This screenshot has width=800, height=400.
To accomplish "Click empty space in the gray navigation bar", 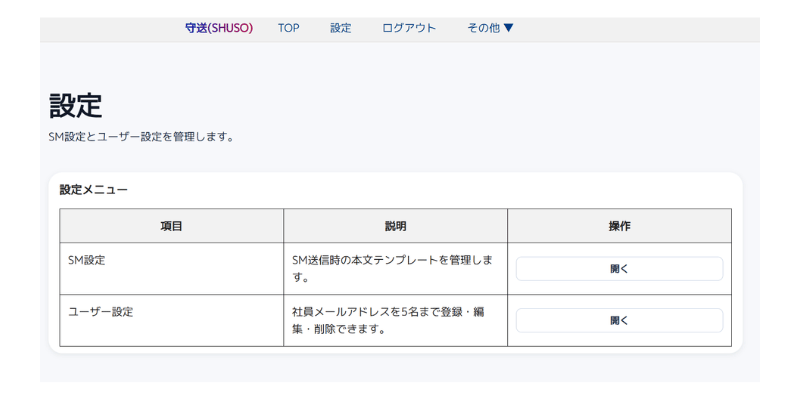I will 640,28.
